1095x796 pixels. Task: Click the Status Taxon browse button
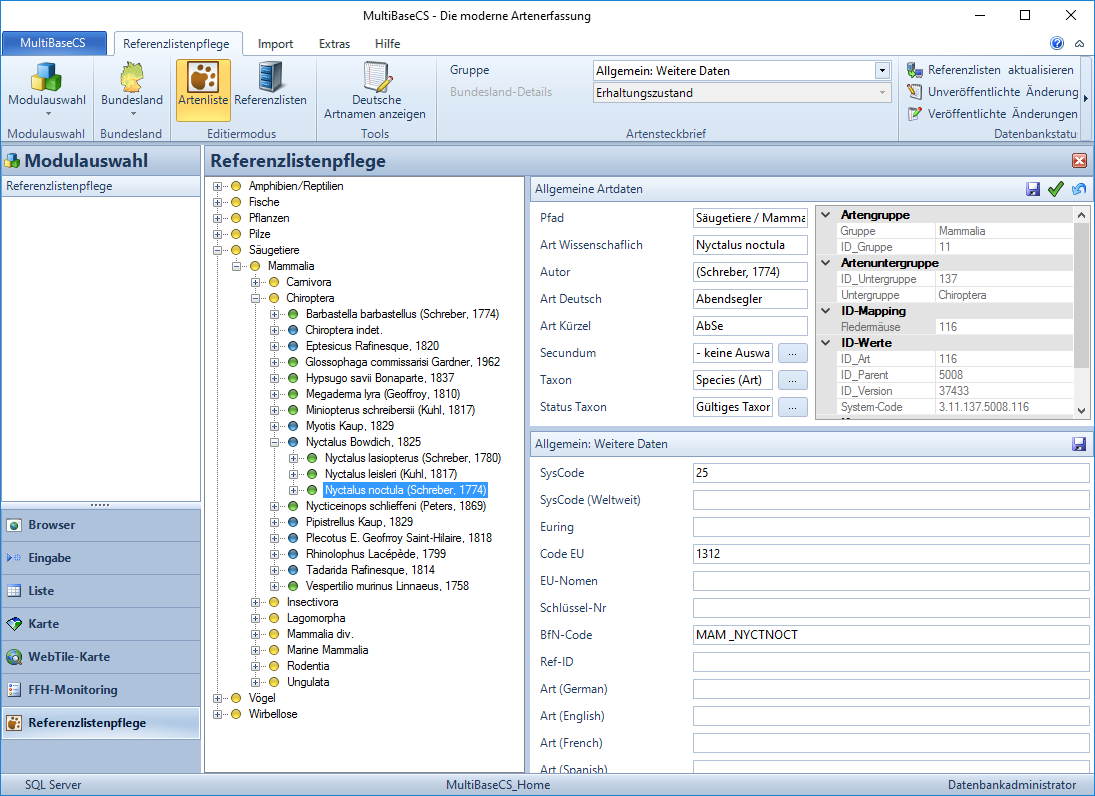coord(793,407)
